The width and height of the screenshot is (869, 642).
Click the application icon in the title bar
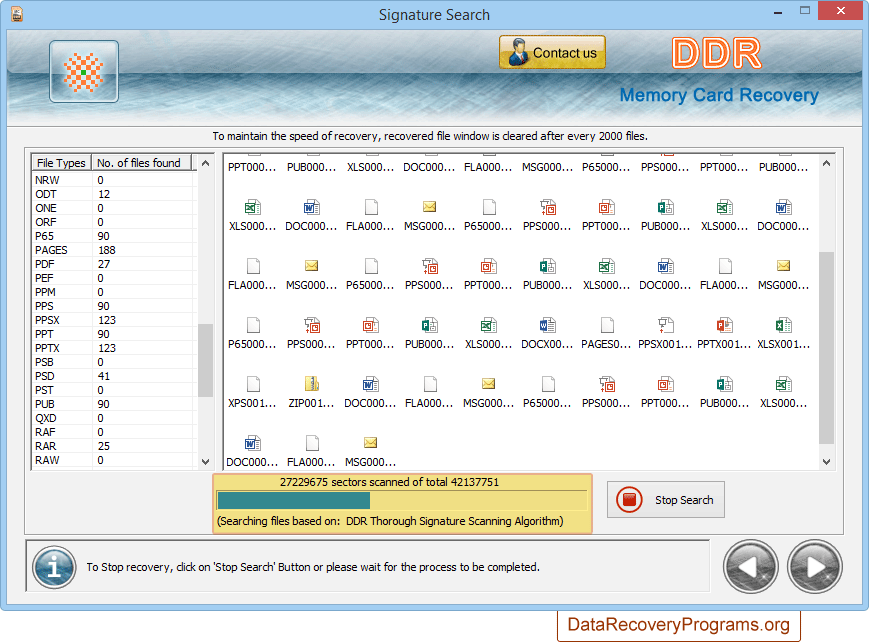(17, 14)
